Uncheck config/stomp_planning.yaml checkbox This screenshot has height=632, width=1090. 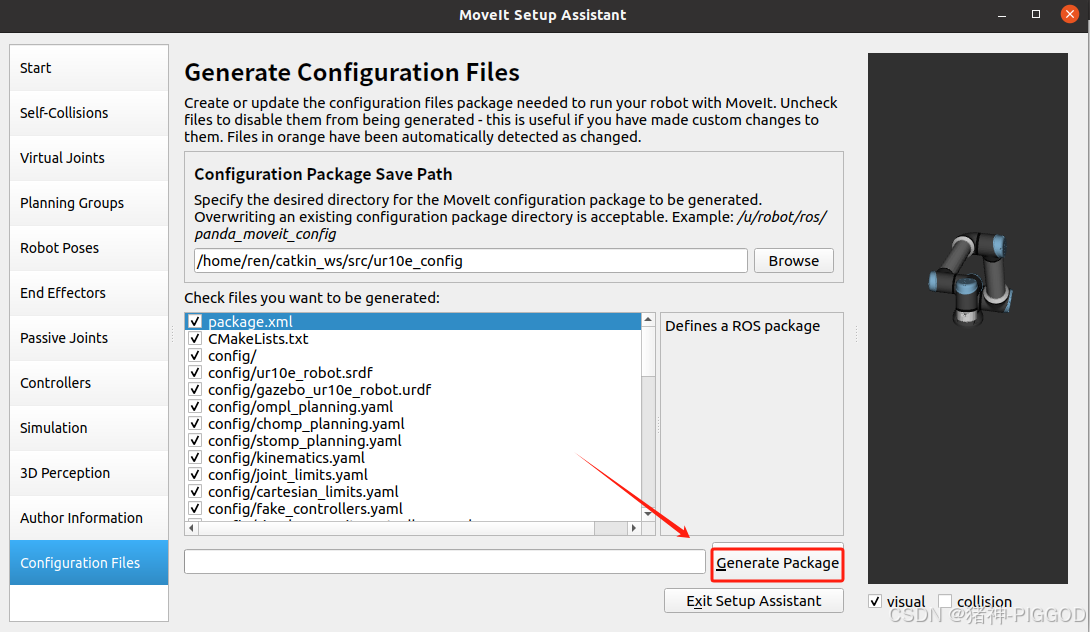click(x=195, y=441)
